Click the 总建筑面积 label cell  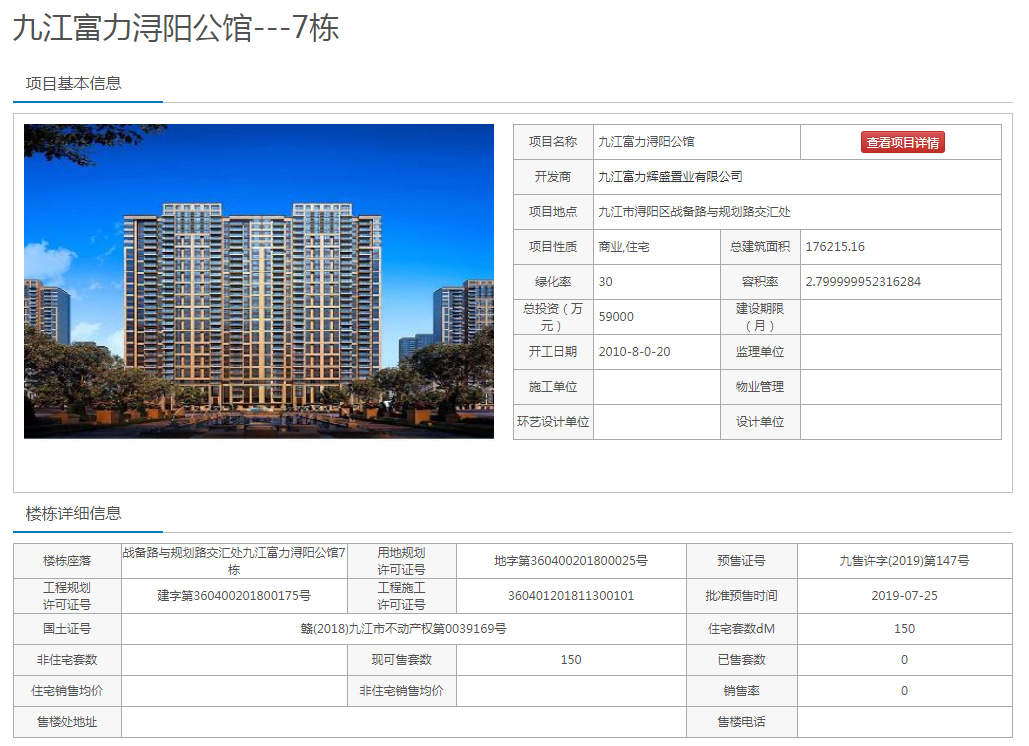[760, 247]
